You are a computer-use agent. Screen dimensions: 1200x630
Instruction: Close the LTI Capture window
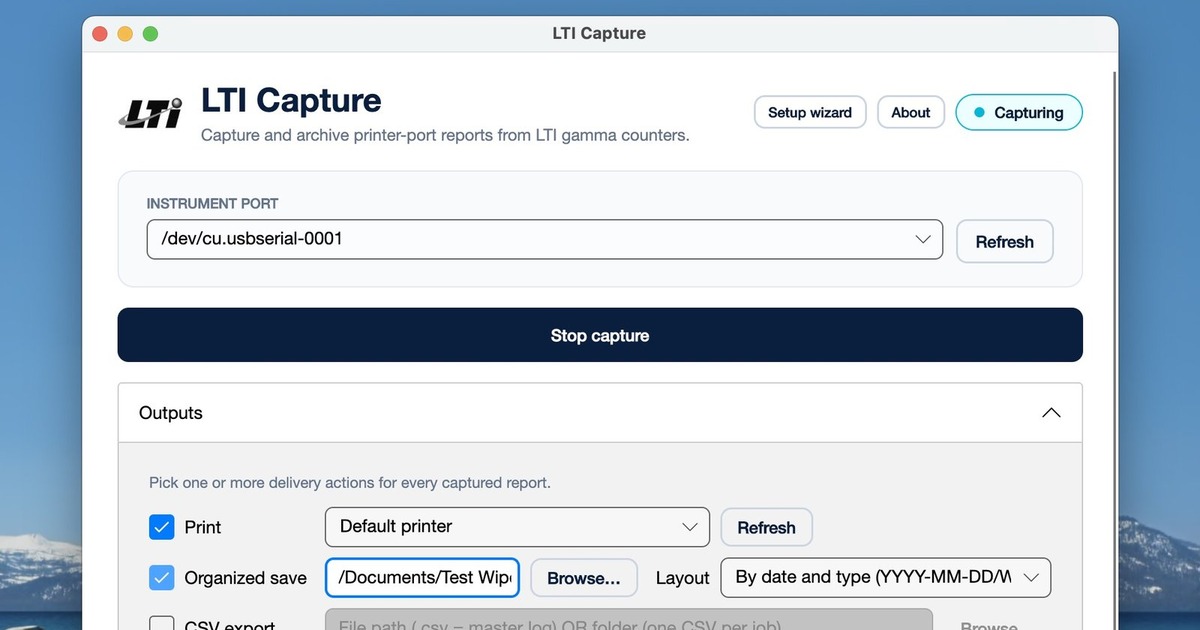[x=100, y=33]
